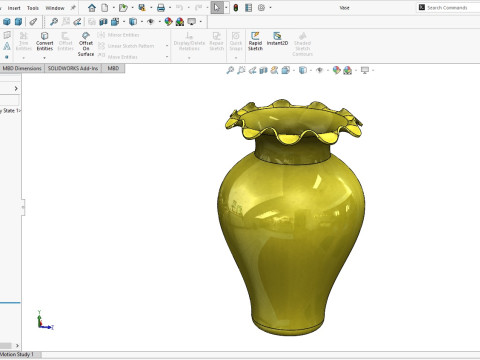The width and height of the screenshot is (480, 360).
Task: Toggle the Rapid Sketch button
Action: tap(255, 41)
